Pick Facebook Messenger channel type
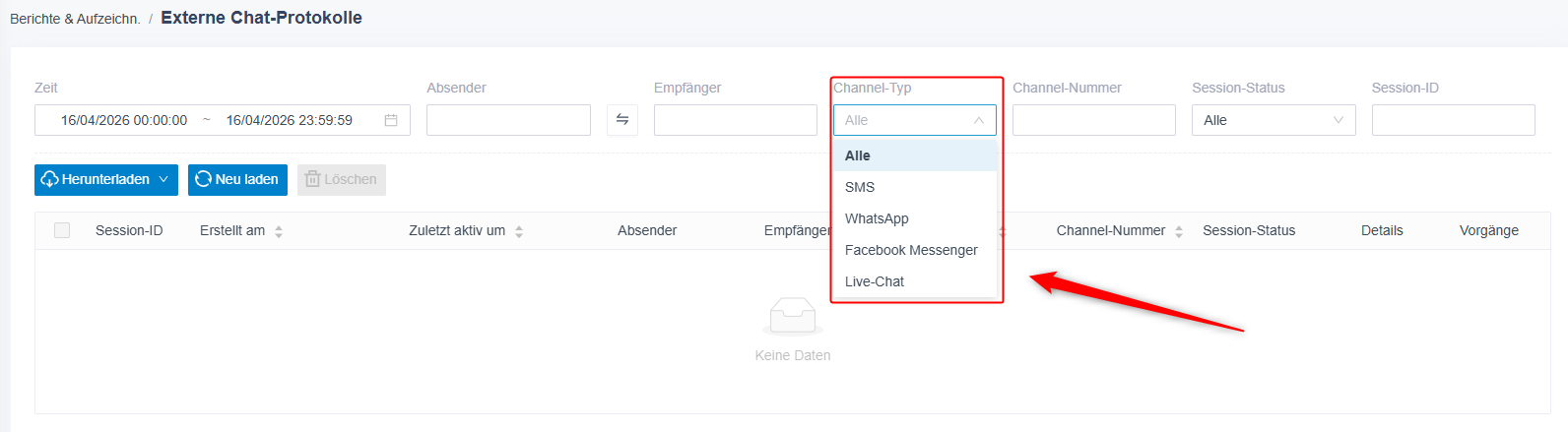This screenshot has height=432, width=1568. [x=916, y=250]
